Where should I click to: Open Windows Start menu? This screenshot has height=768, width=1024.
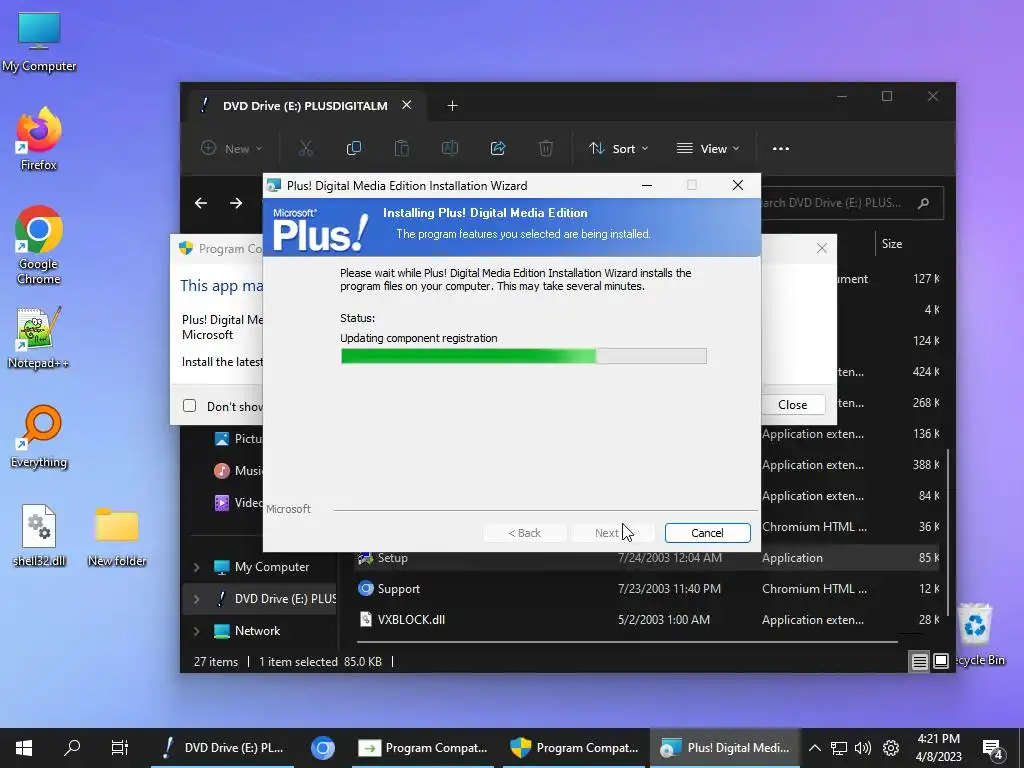click(x=24, y=748)
